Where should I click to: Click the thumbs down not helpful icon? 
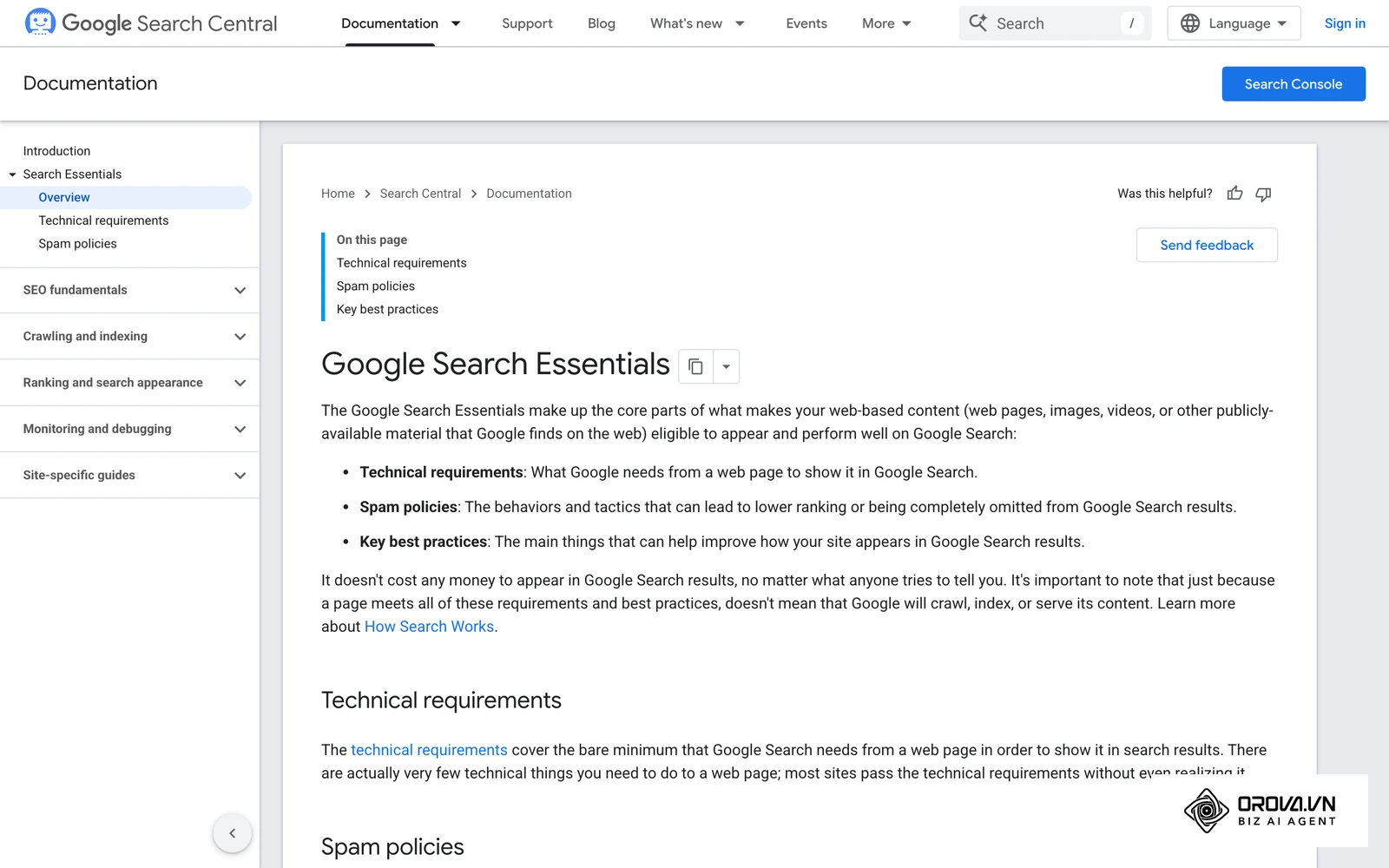tap(1263, 194)
